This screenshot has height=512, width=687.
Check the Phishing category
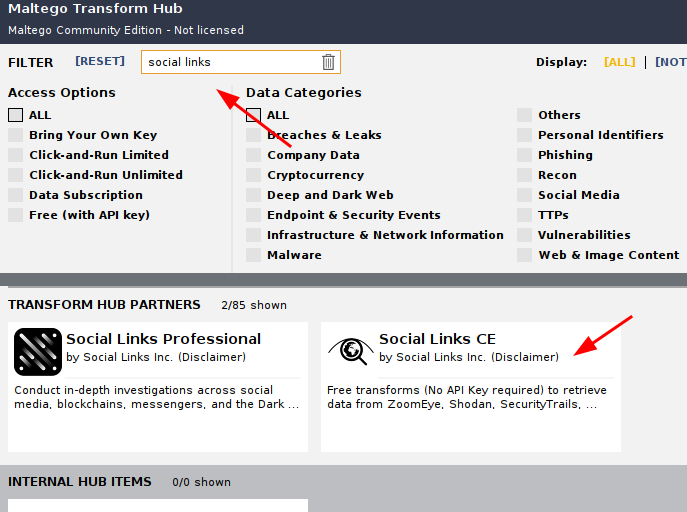(x=524, y=155)
